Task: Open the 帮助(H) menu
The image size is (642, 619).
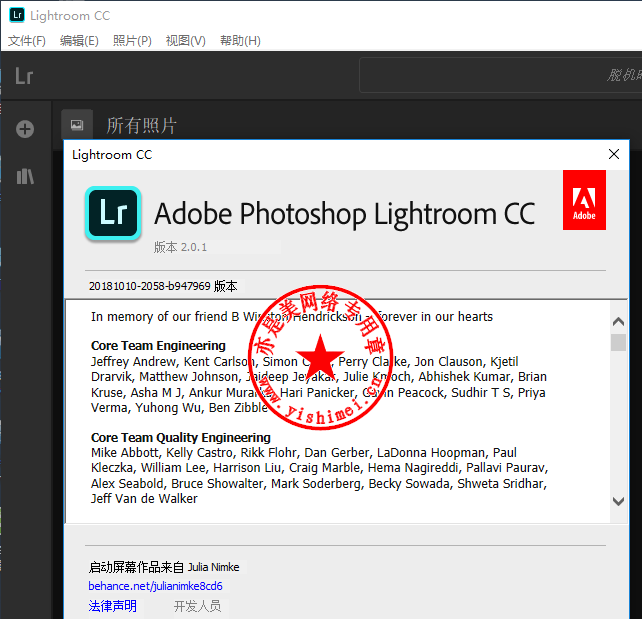Action: [240, 41]
